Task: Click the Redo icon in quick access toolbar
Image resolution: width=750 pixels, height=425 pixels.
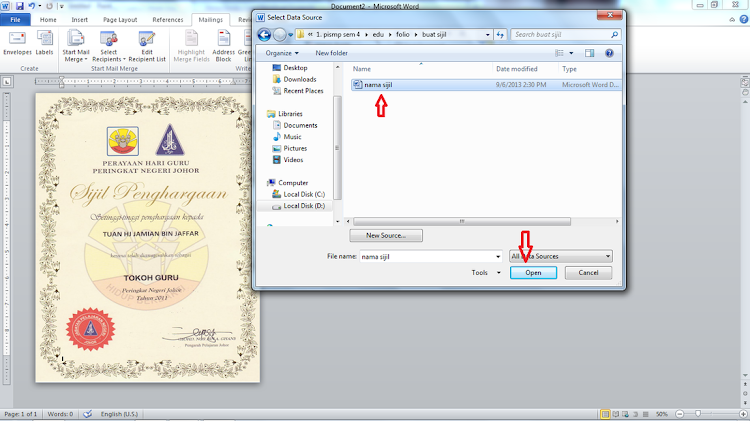Action: (x=49, y=6)
